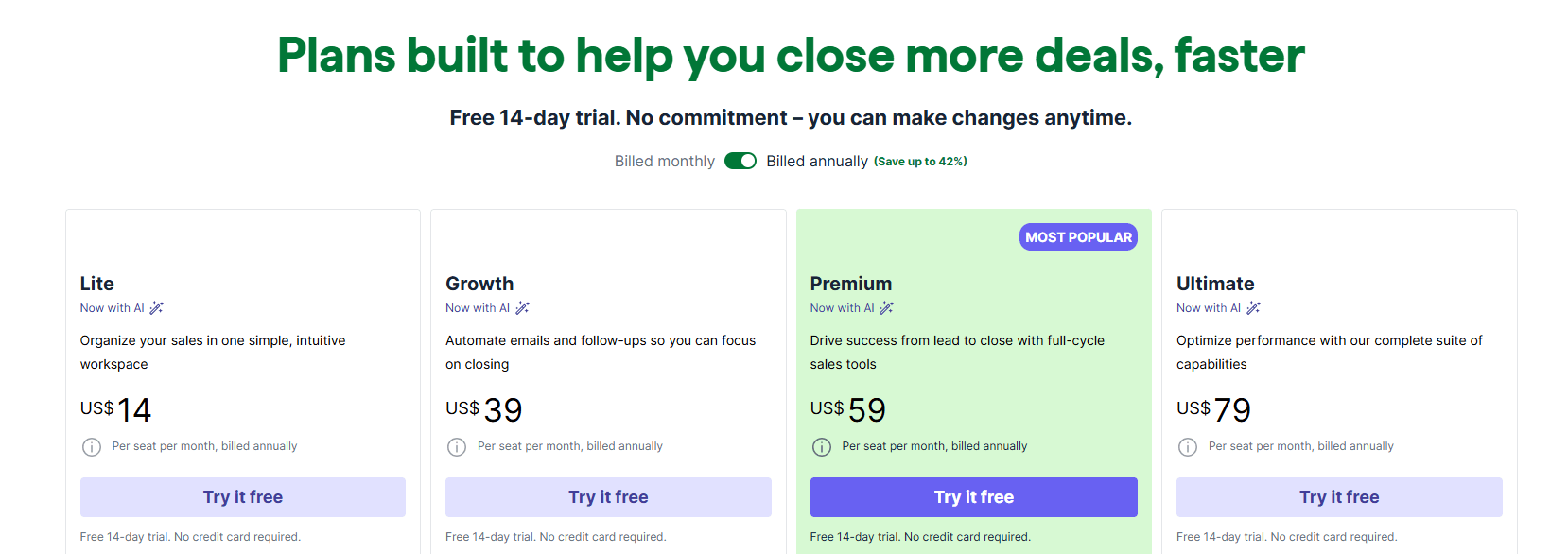Click the info icon beside Premium billing note
1568x554 pixels.
[x=822, y=446]
